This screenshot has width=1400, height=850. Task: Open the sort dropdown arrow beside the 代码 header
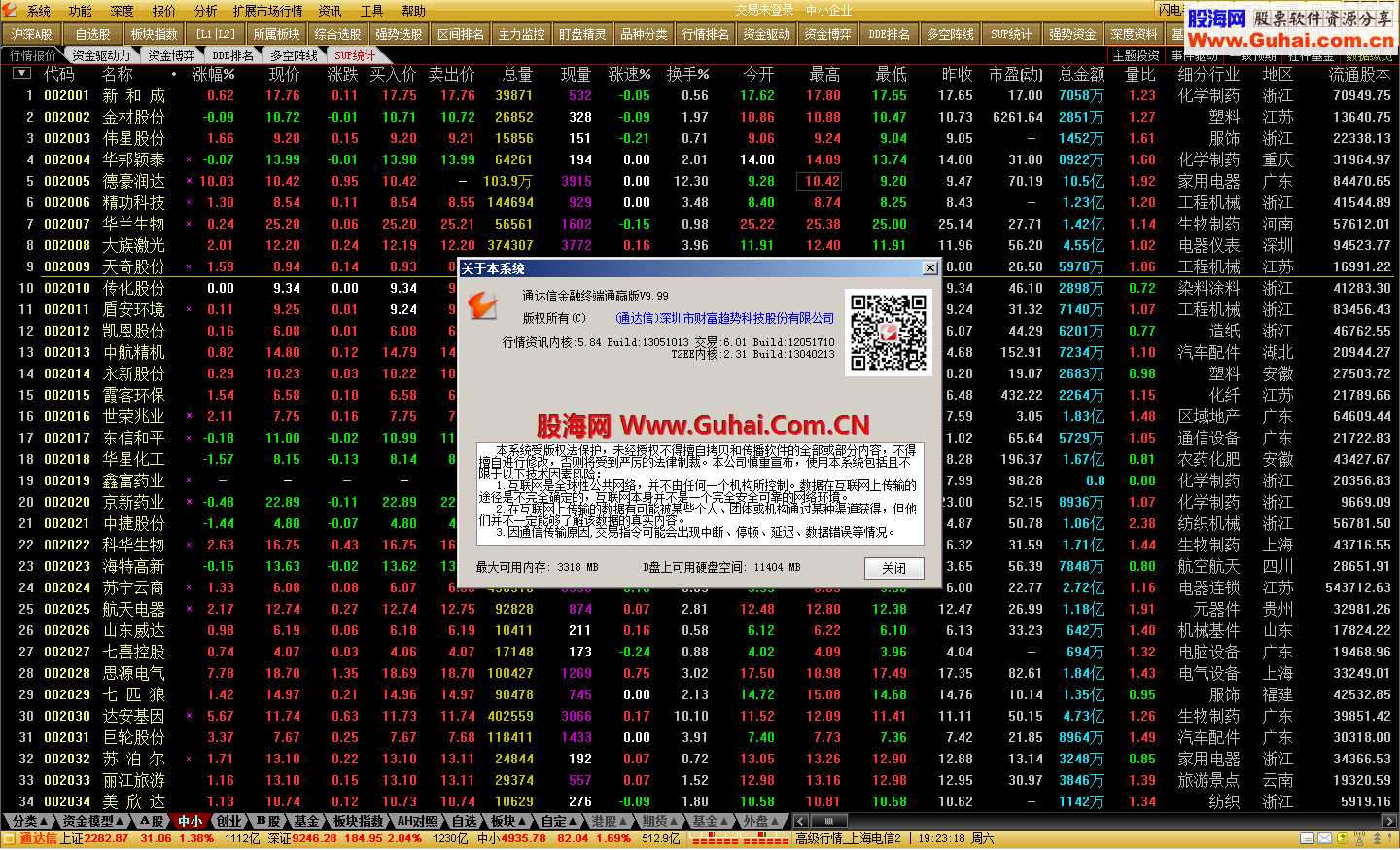pos(20,74)
